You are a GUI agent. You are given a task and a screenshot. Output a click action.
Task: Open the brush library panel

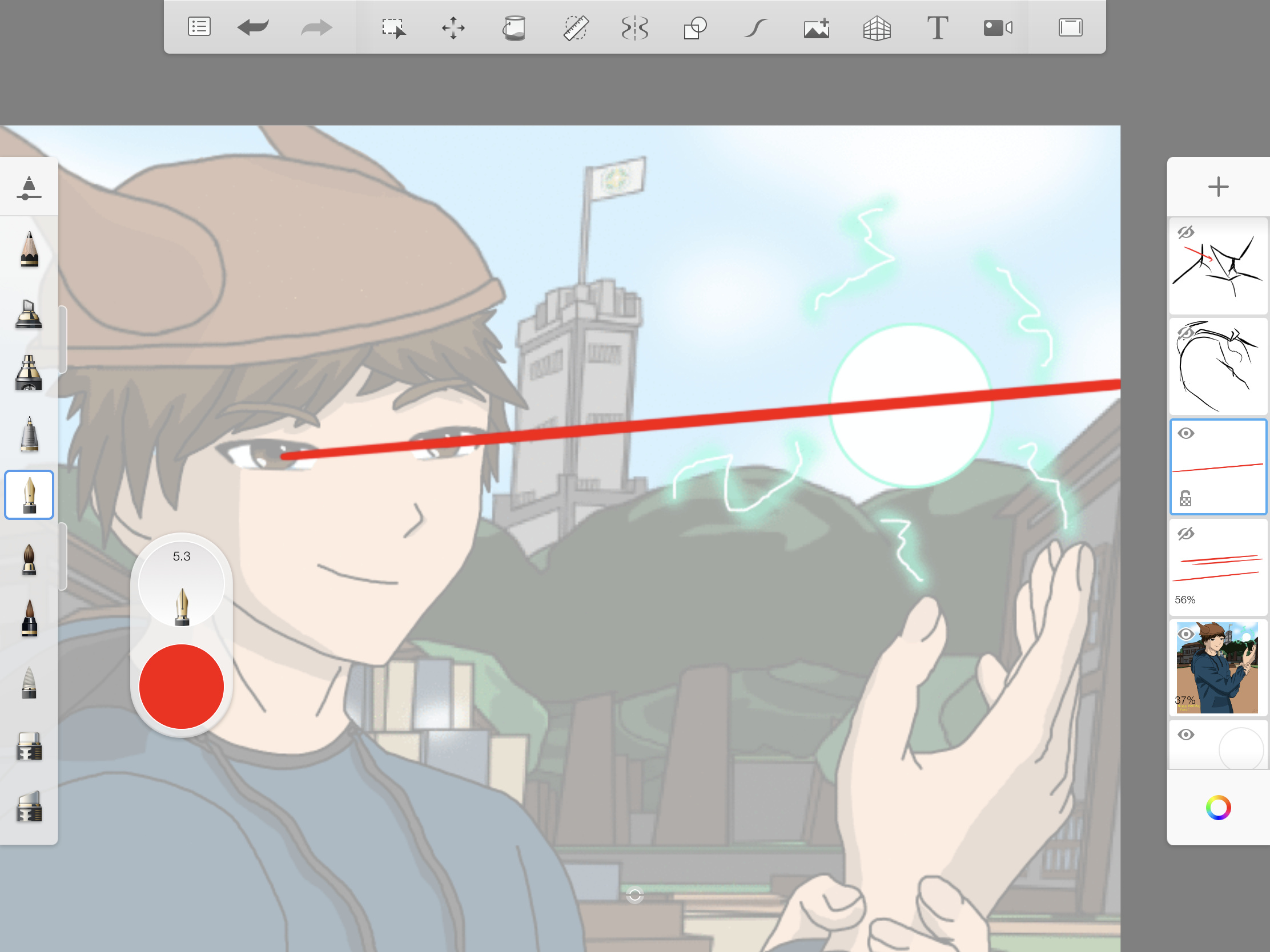coord(29,188)
